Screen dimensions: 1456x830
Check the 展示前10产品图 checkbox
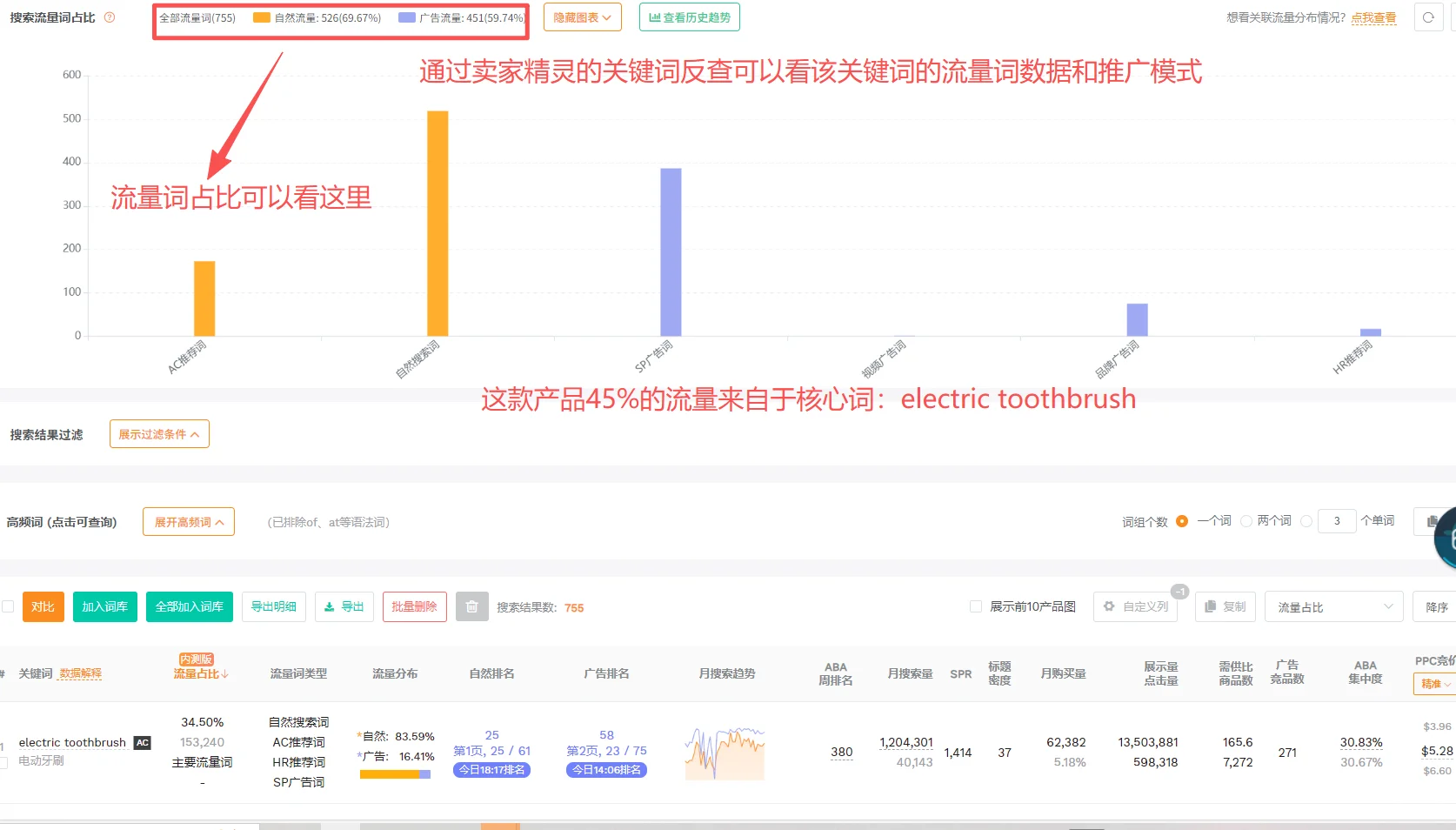(976, 606)
